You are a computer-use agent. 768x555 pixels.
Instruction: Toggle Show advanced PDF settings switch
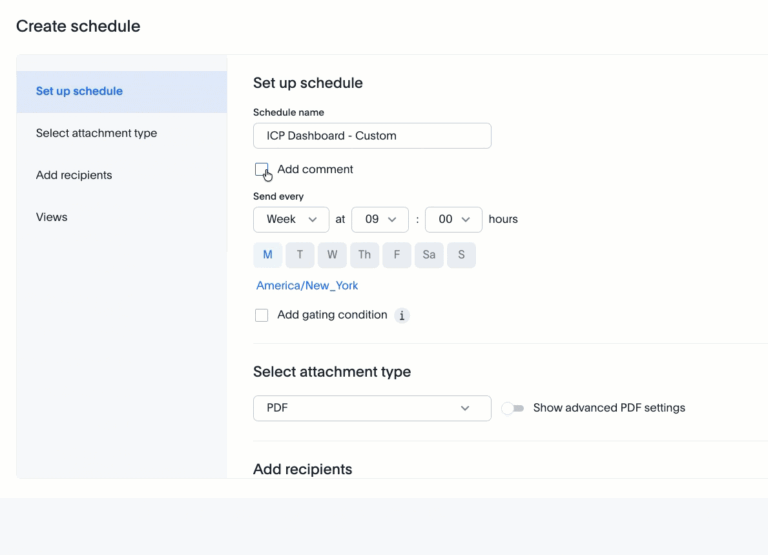(x=513, y=408)
